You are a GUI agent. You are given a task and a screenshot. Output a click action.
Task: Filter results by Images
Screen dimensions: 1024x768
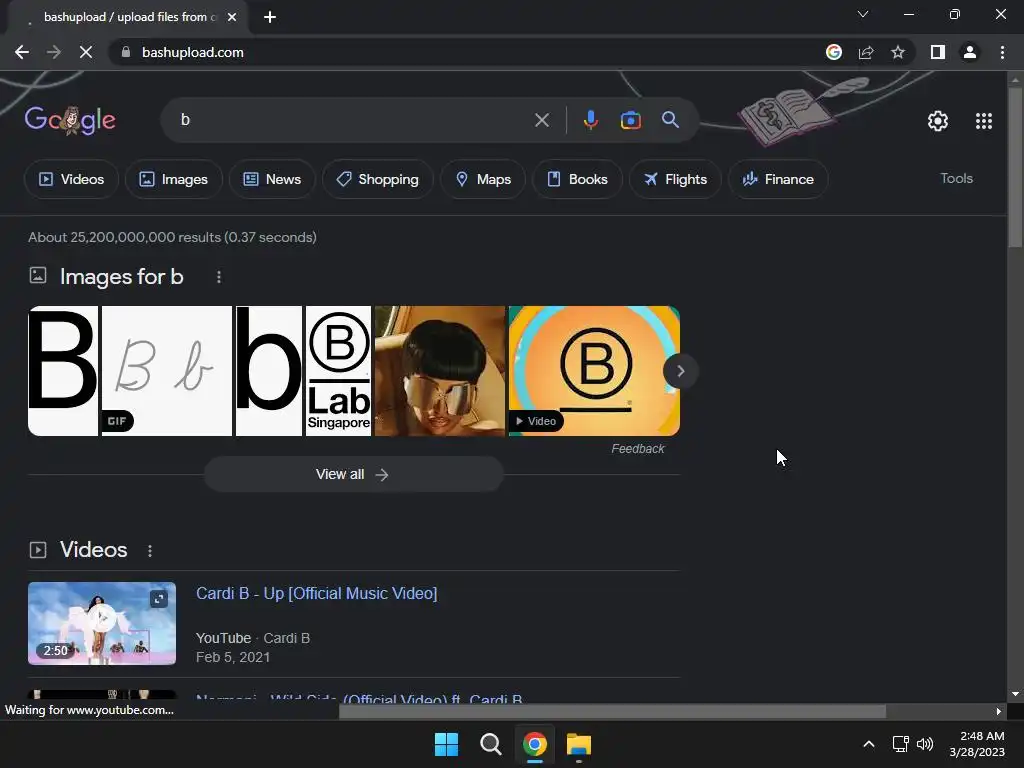(x=174, y=179)
